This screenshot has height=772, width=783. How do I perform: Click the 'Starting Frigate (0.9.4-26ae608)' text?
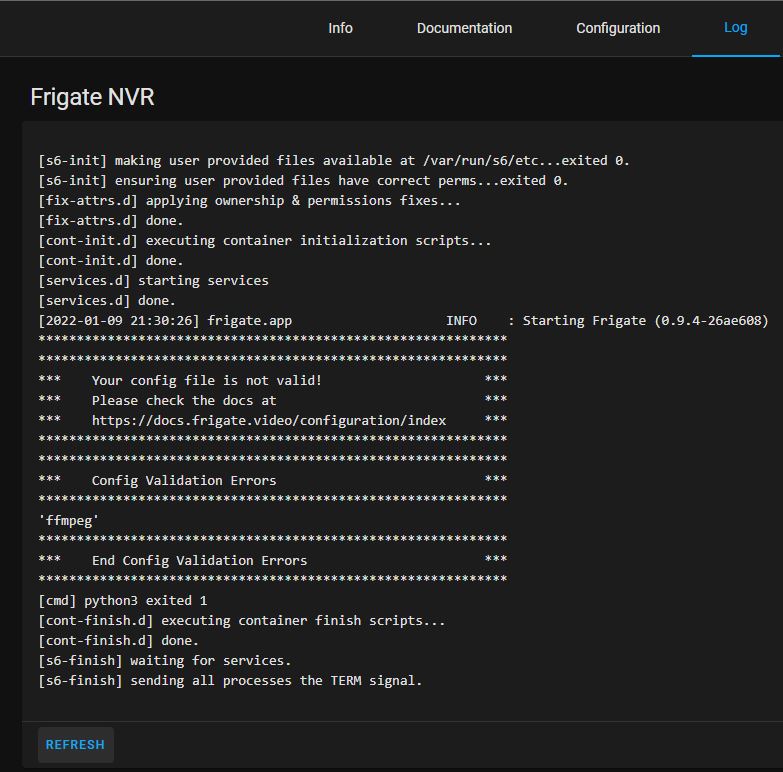(x=645, y=321)
